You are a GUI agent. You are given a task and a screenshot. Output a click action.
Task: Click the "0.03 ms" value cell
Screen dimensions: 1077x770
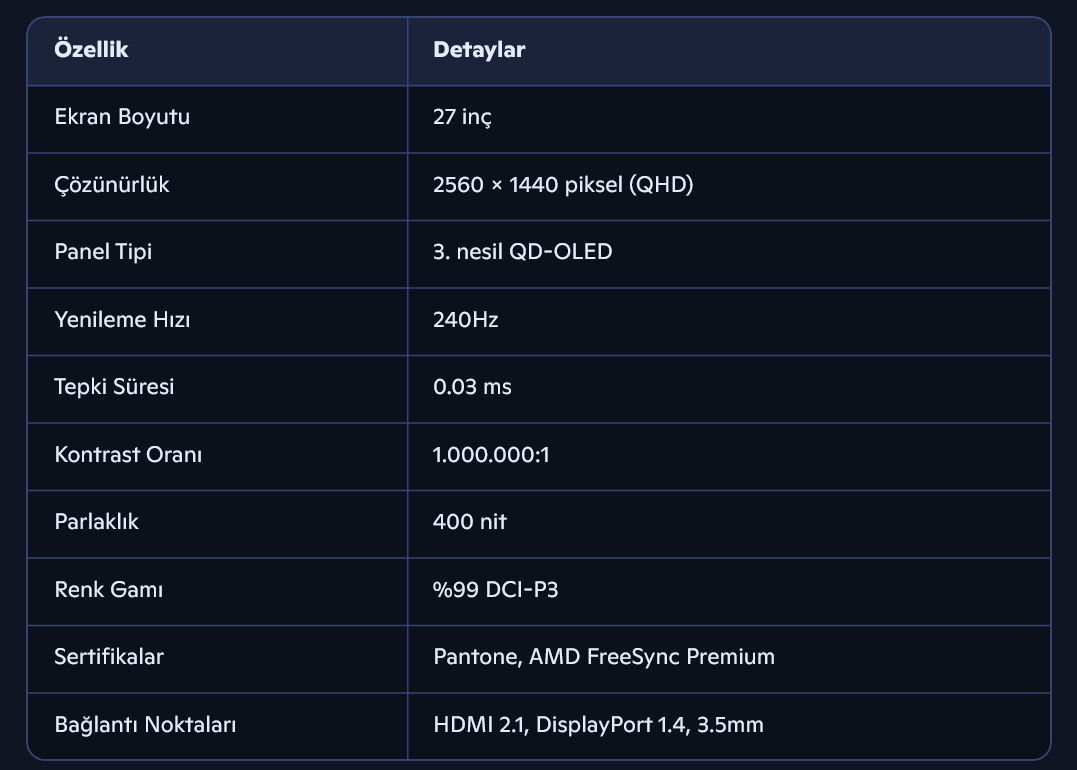point(472,387)
